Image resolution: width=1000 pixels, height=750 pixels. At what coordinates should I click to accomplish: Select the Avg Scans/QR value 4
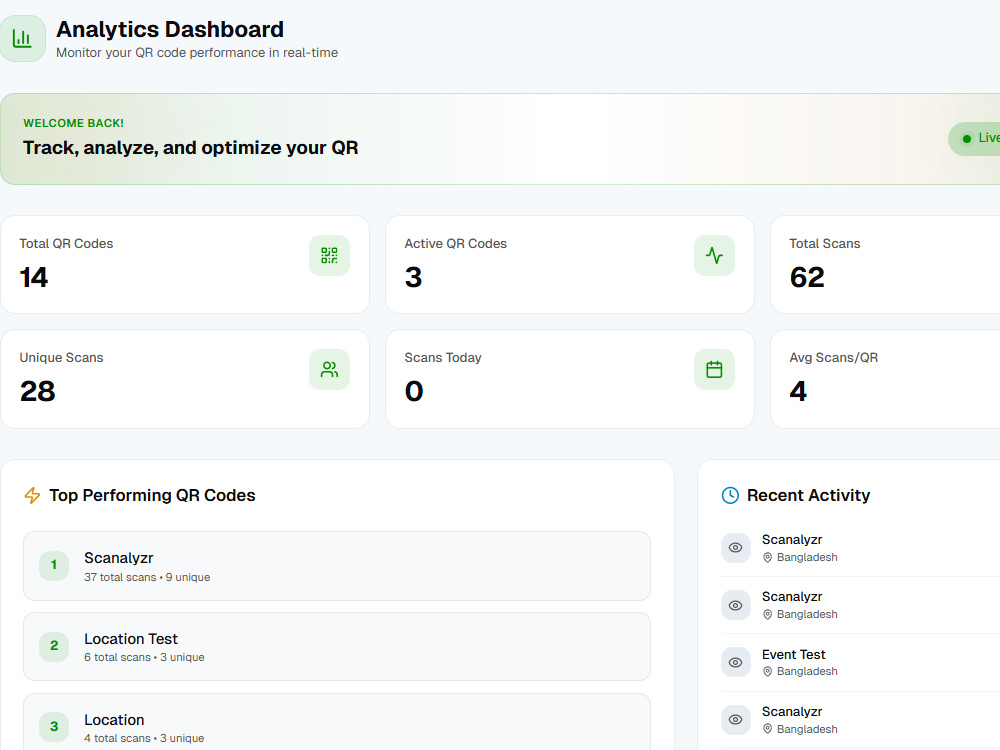pyautogui.click(x=798, y=391)
